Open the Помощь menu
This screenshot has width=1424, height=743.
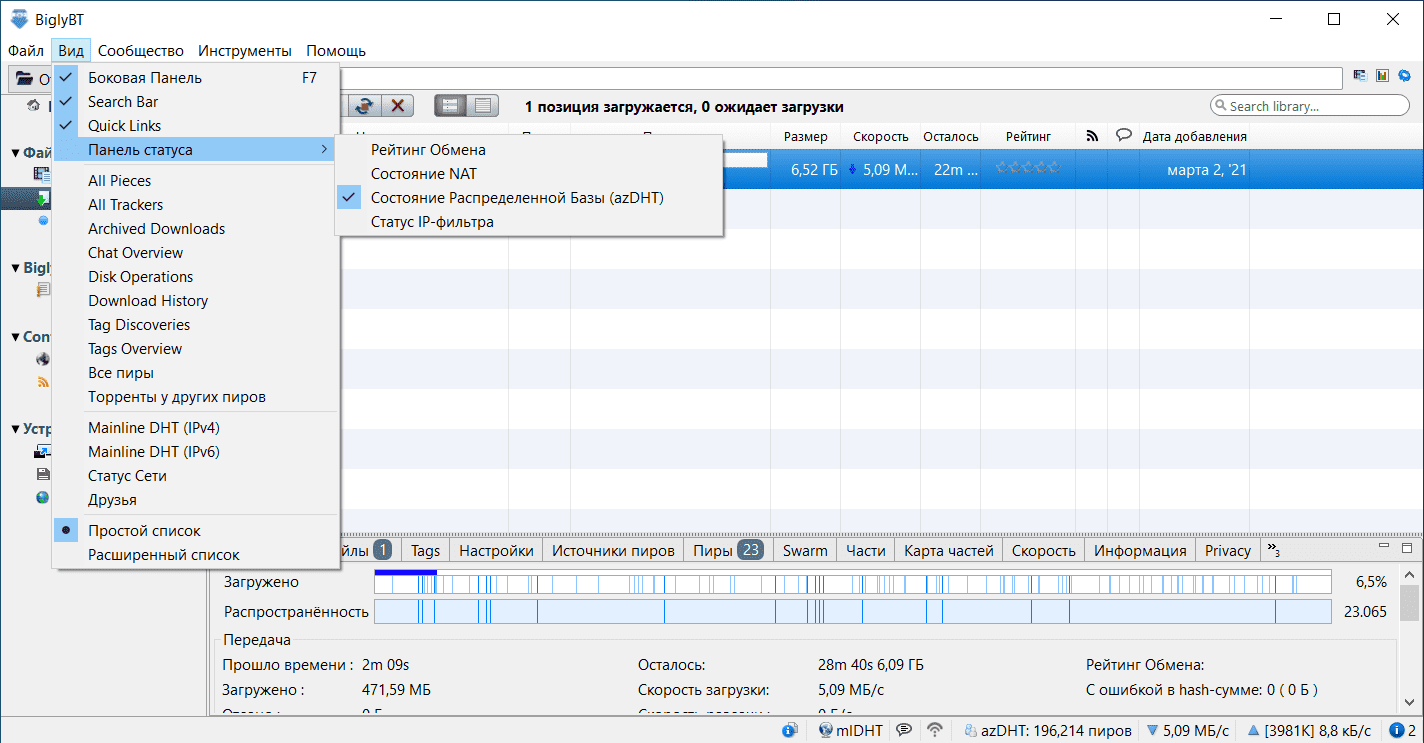336,50
